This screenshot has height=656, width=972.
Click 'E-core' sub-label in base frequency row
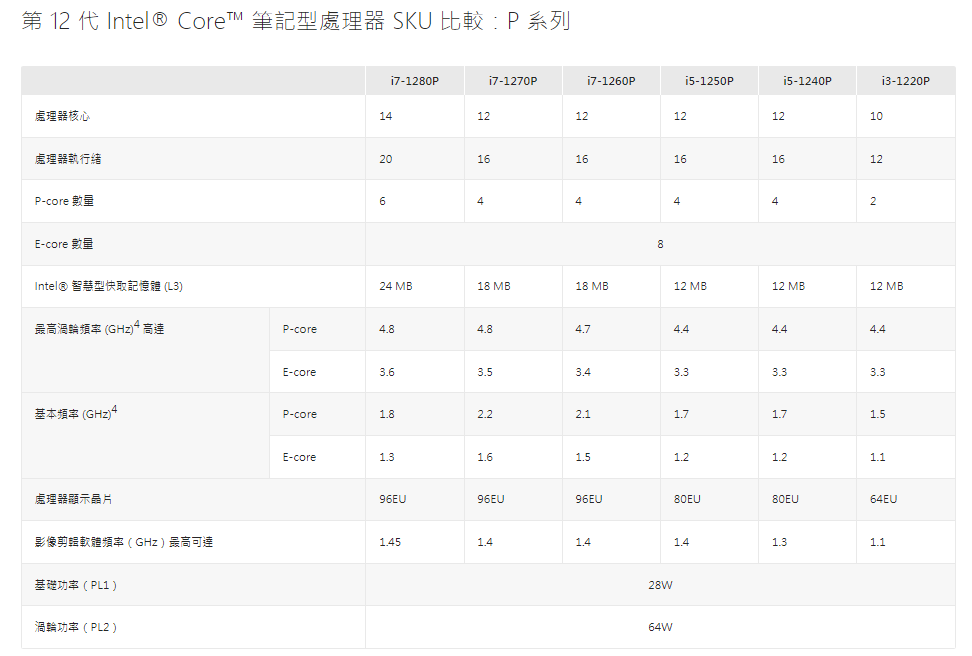click(299, 457)
